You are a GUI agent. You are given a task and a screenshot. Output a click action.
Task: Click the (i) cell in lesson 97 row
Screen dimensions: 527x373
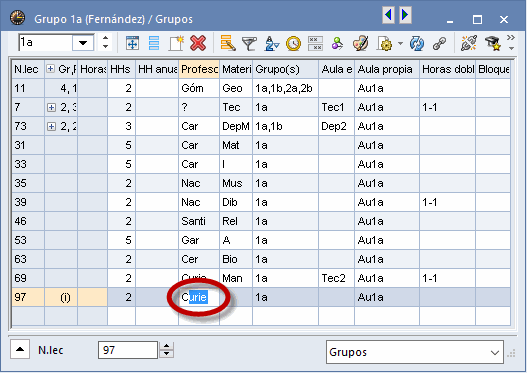(x=61, y=297)
